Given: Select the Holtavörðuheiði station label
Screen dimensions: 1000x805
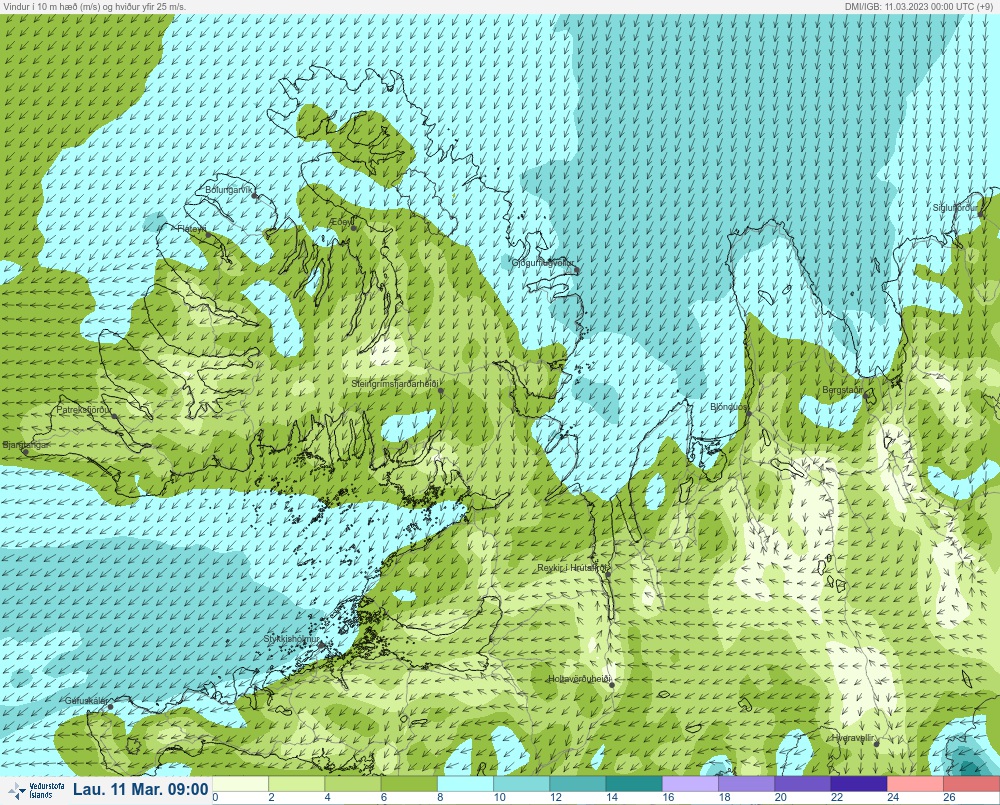Looking at the screenshot, I should (580, 679).
